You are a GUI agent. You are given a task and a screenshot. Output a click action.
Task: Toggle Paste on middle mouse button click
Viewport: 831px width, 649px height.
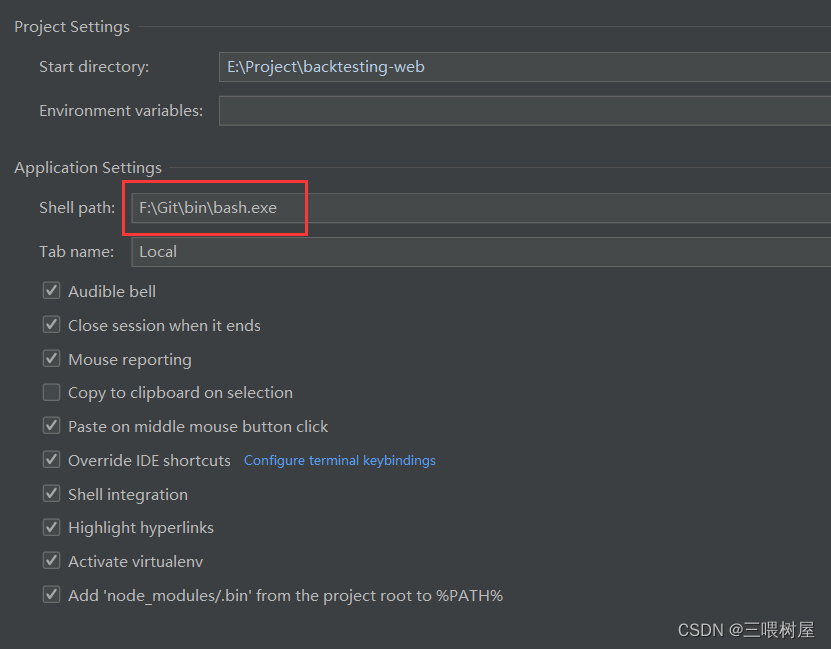coord(51,426)
